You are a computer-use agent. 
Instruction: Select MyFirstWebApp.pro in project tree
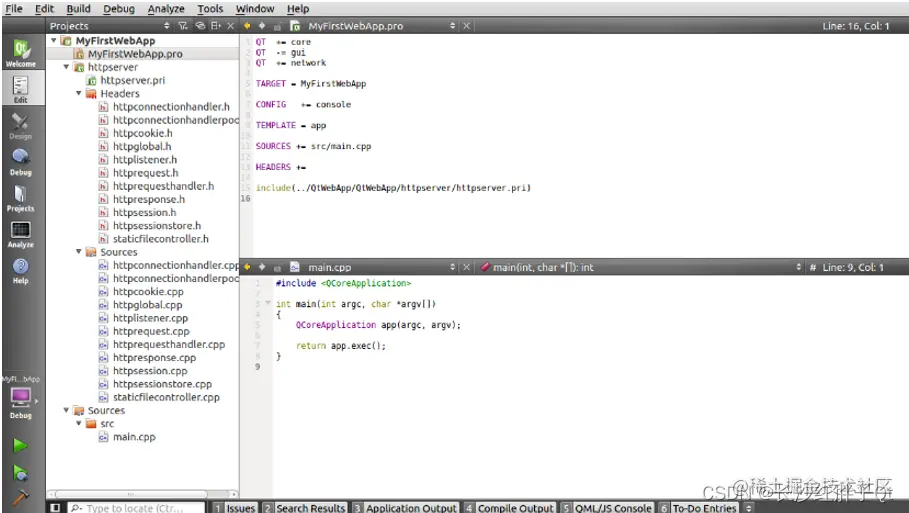point(136,54)
